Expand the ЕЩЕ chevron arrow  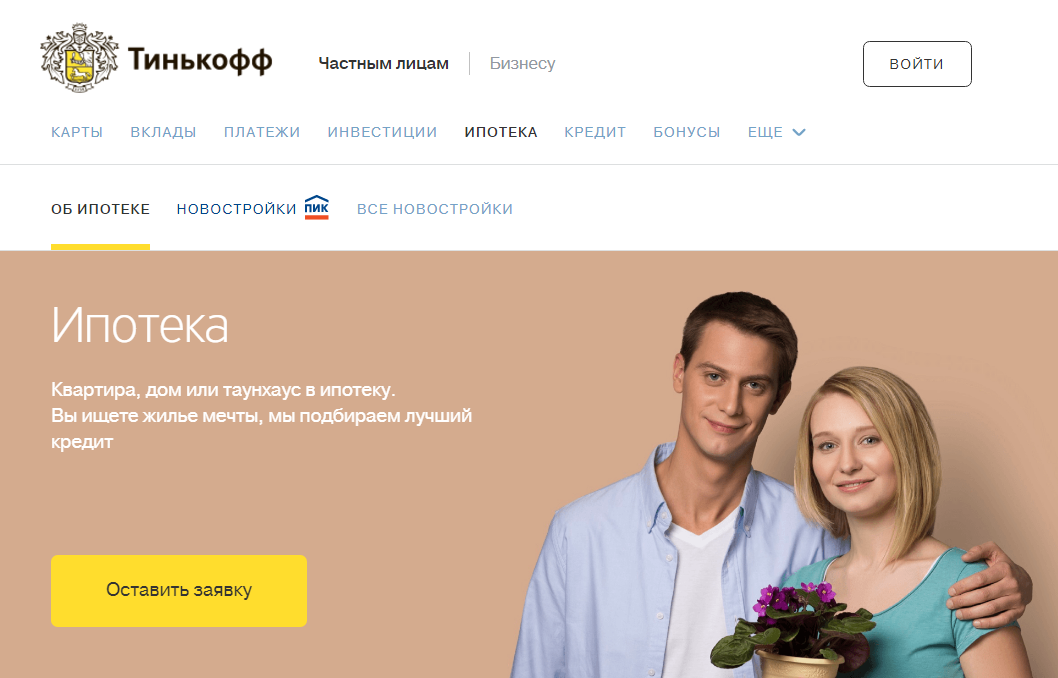pyautogui.click(x=799, y=132)
